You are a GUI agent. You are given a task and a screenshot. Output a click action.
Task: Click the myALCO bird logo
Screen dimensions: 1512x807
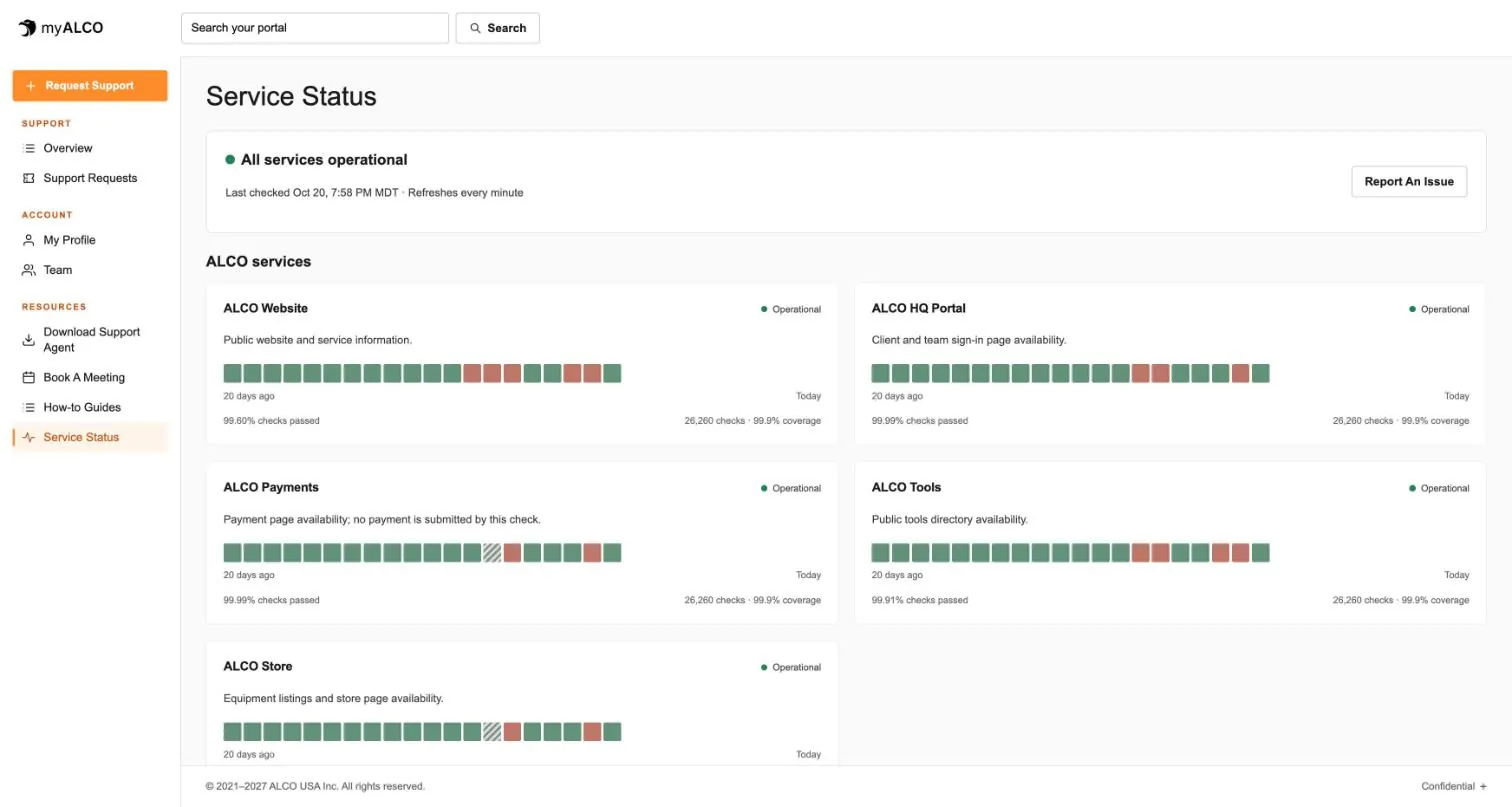pos(27,28)
